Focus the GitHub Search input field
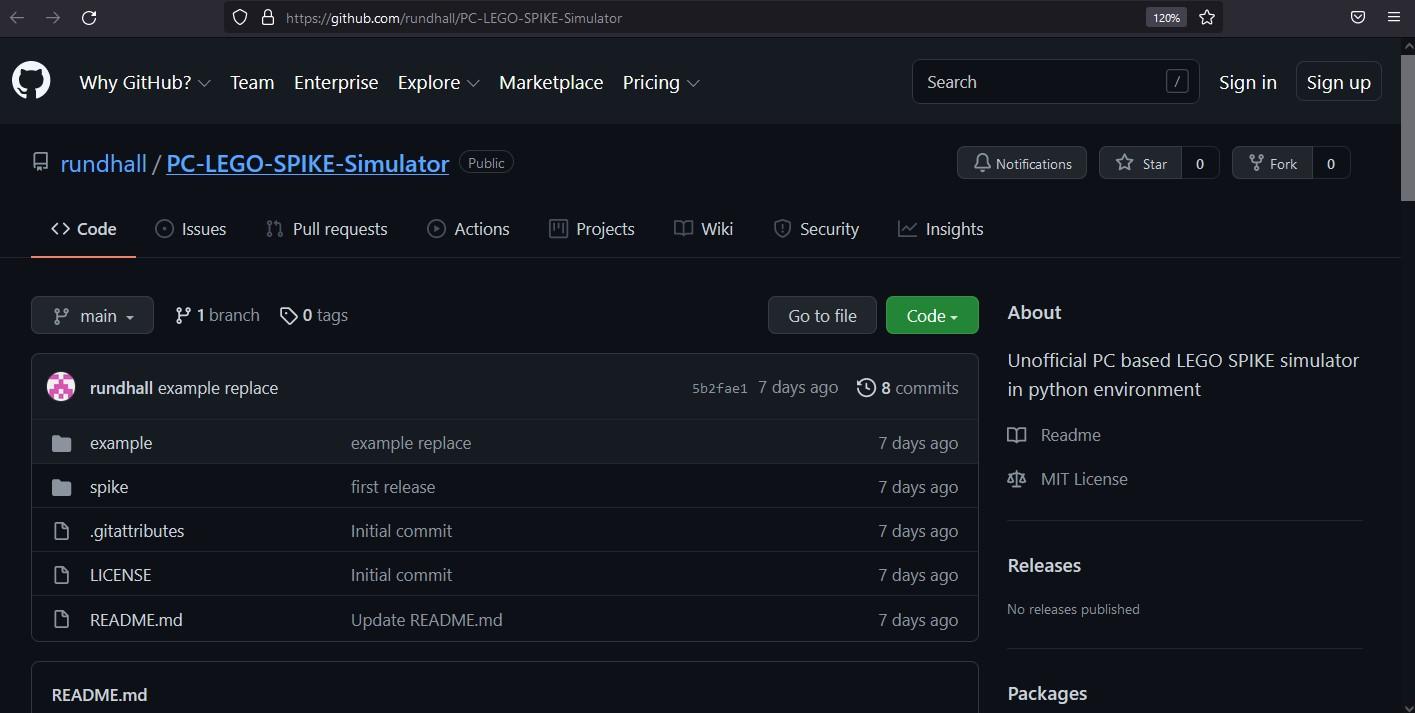This screenshot has height=713, width=1415. [1056, 82]
